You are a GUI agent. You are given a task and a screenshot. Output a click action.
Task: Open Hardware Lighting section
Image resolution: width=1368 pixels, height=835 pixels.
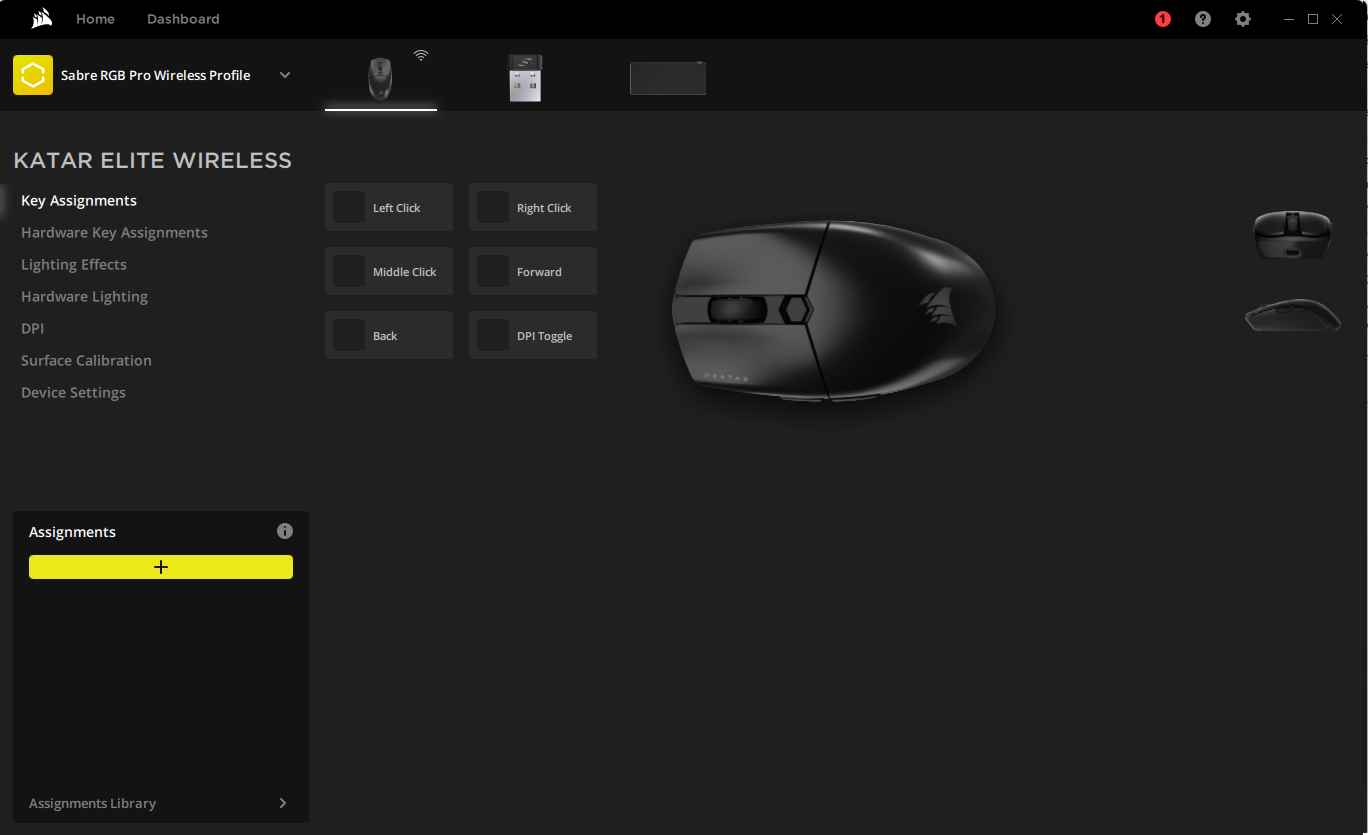tap(84, 296)
